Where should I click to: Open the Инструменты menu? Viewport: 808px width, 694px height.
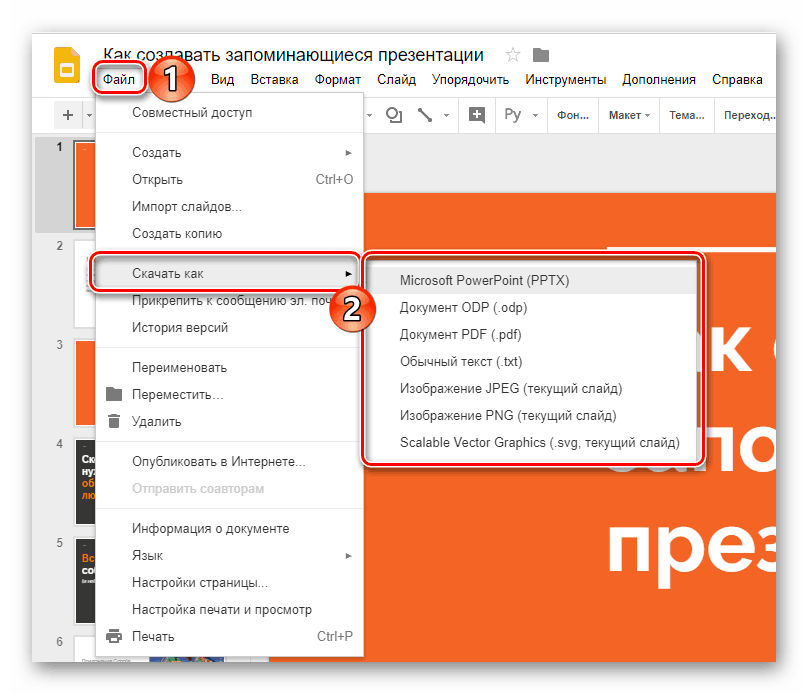click(x=565, y=80)
